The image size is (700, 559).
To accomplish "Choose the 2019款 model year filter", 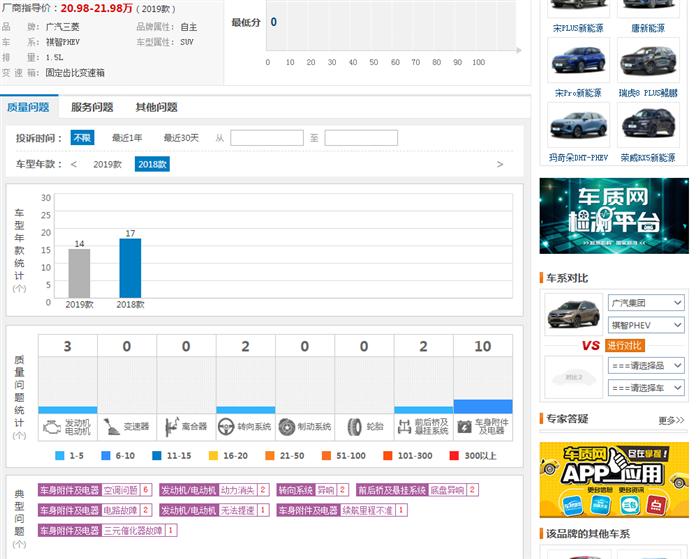I will [107, 164].
